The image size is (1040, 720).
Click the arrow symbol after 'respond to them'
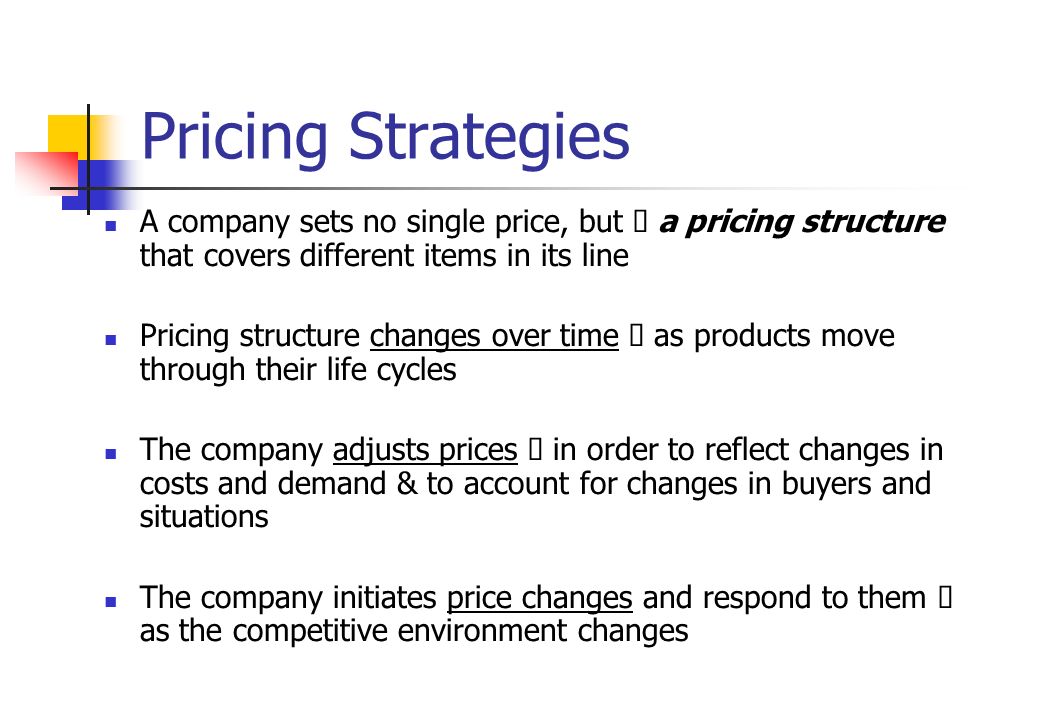coord(945,597)
